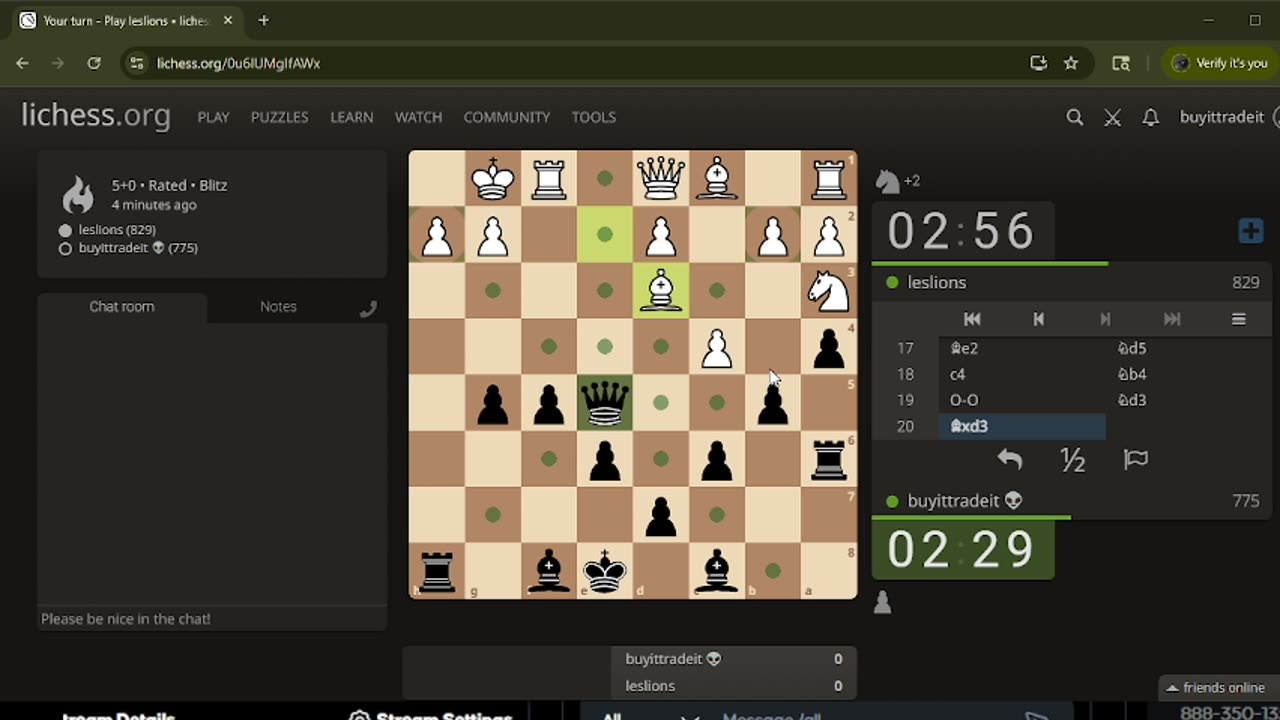1280x720 pixels.
Task: Move the queen to the e4 dot
Action: 605,346
